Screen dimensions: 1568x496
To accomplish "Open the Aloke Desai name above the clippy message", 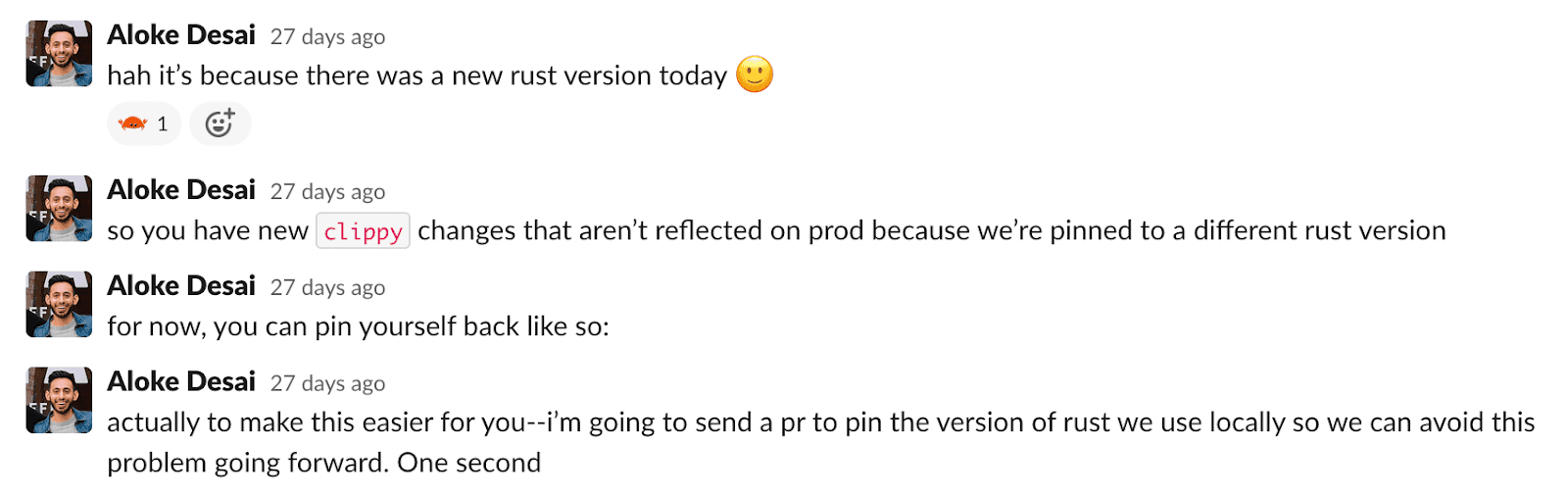I will (181, 190).
